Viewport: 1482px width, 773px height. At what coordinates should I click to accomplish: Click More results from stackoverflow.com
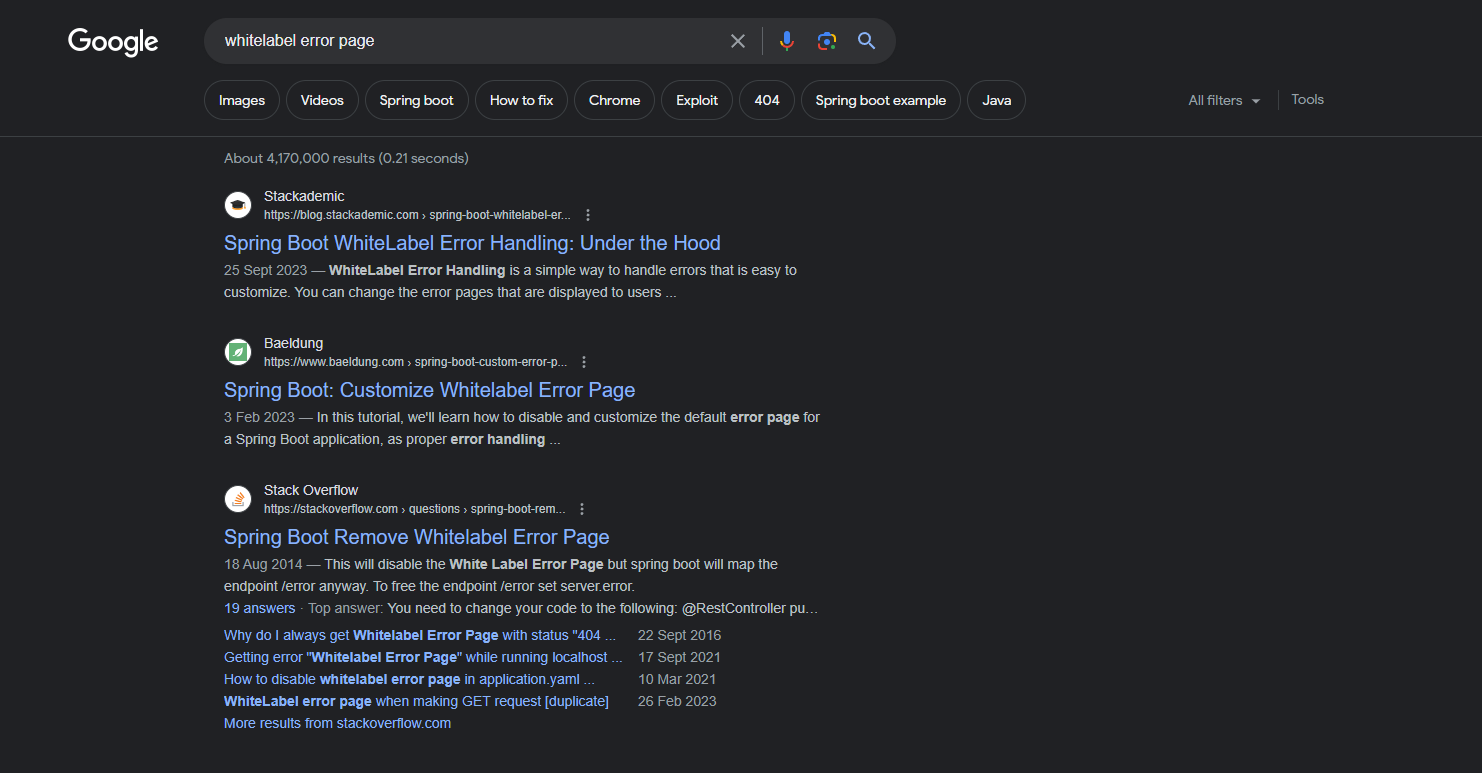(337, 723)
